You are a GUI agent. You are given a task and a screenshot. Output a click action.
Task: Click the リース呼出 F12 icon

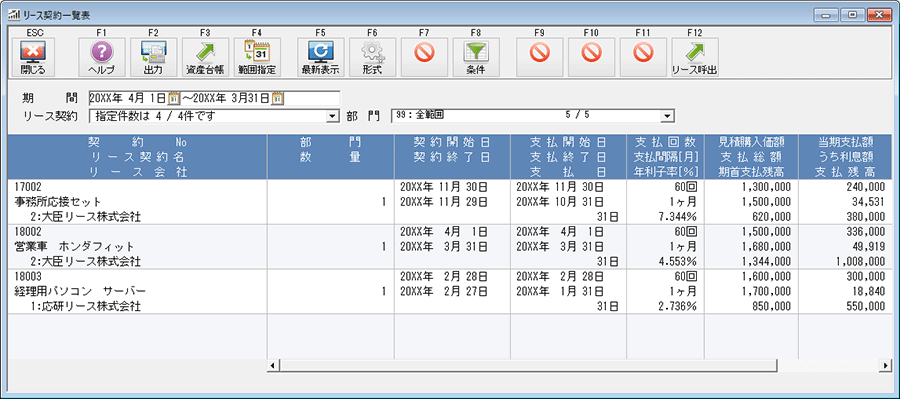(x=695, y=58)
